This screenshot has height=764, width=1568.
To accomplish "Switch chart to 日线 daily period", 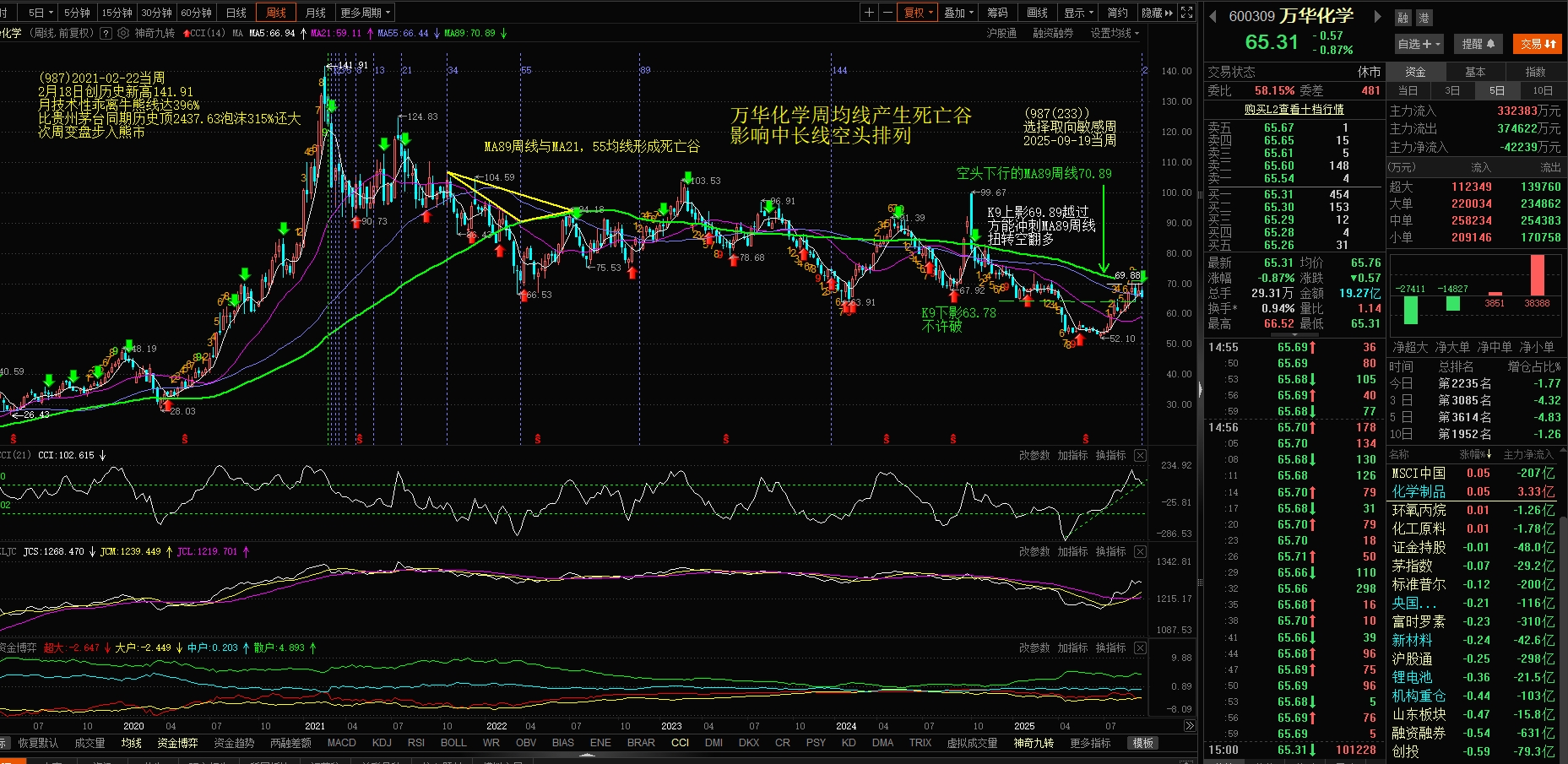I will tap(236, 13).
